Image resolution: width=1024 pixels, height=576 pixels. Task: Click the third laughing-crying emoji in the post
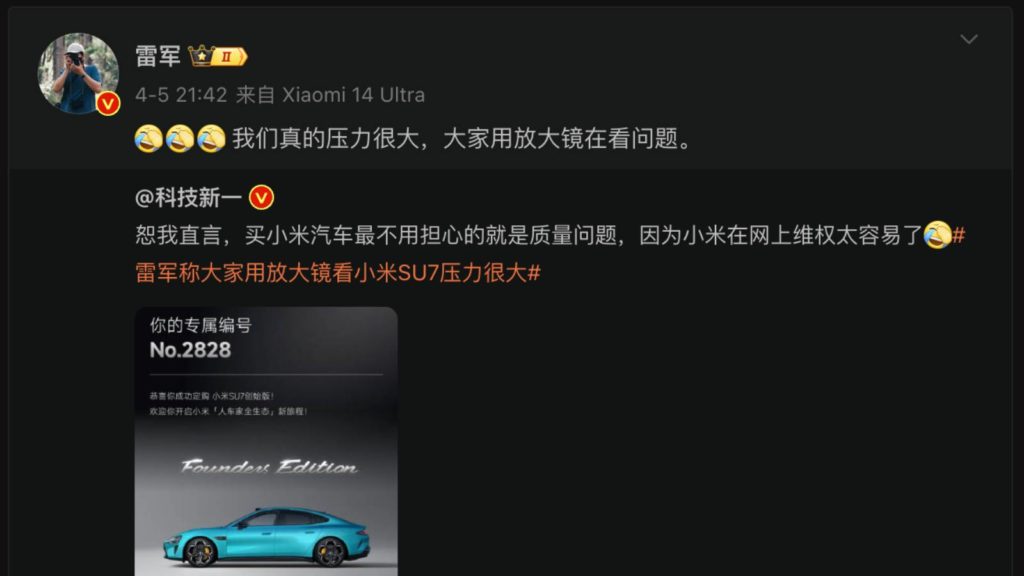(x=211, y=138)
